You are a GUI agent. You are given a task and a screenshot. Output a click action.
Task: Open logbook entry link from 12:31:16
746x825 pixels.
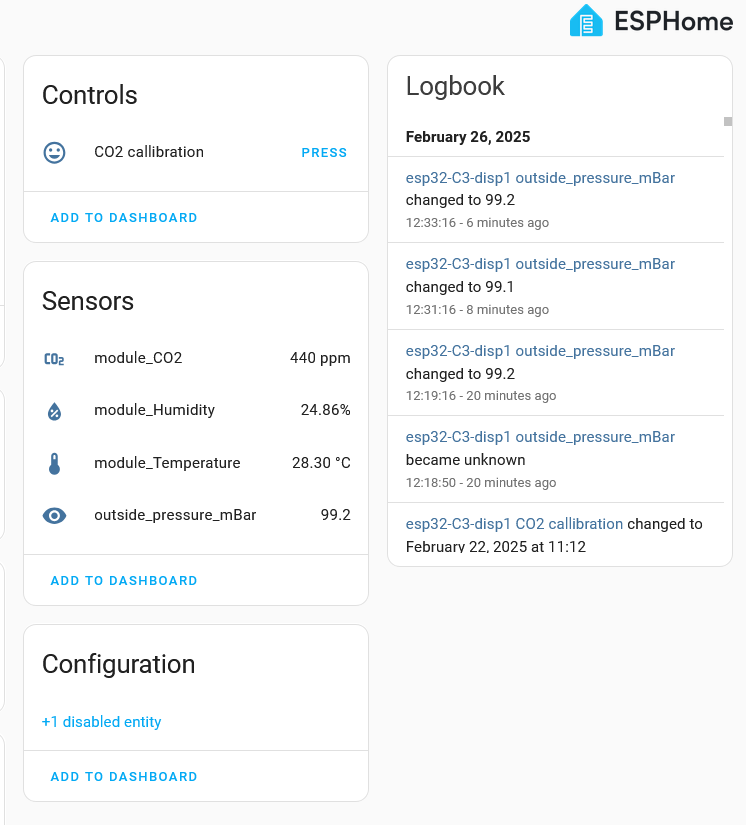coord(540,264)
